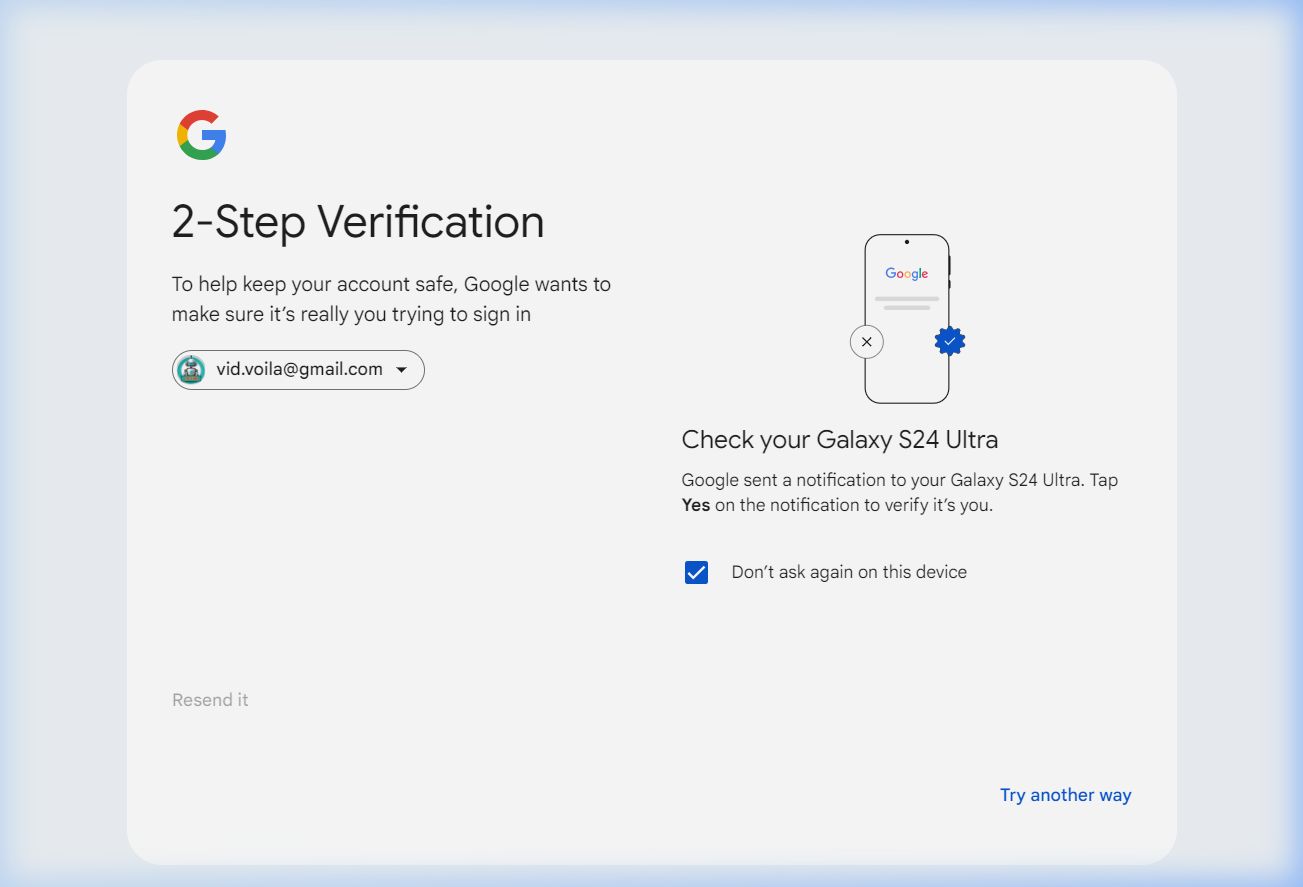Click the grey placeholder lines on phone graphic
Screen dimensions: 1303x887
(x=906, y=303)
